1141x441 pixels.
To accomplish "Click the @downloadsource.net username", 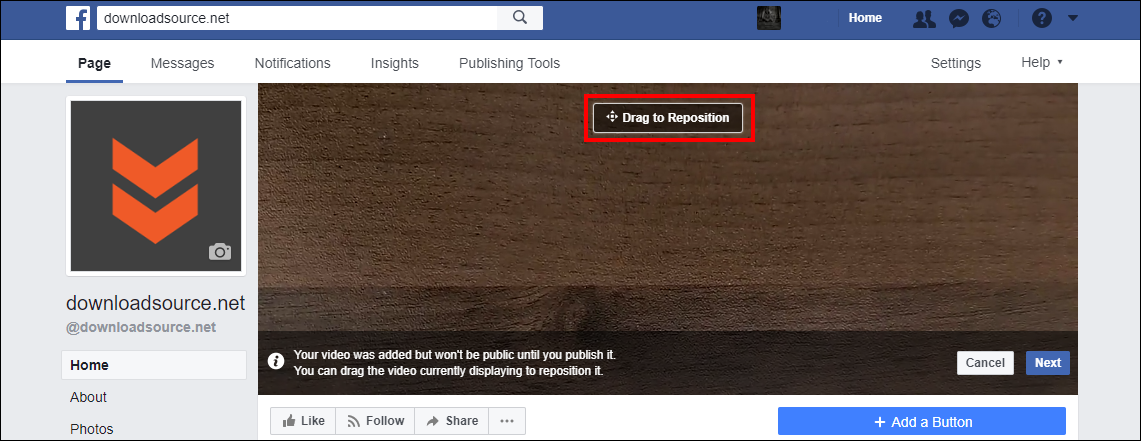I will 141,327.
